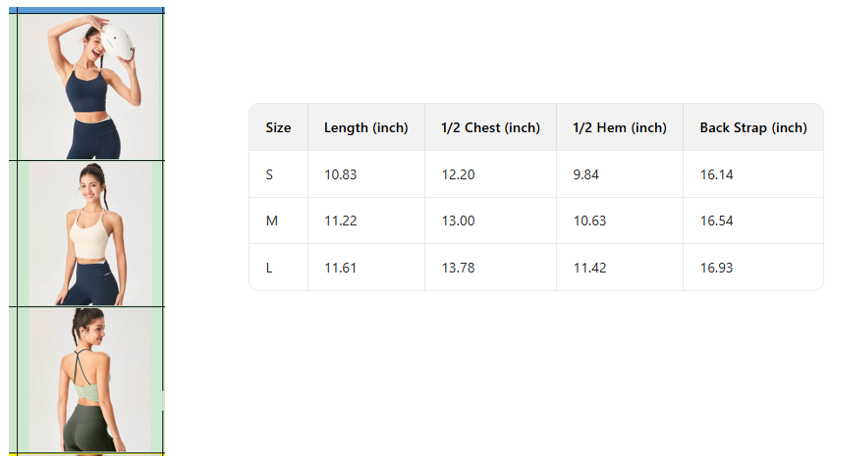Screen dimensions: 857x470
Task: Select the cream bra model photo
Action: [x=90, y=233]
